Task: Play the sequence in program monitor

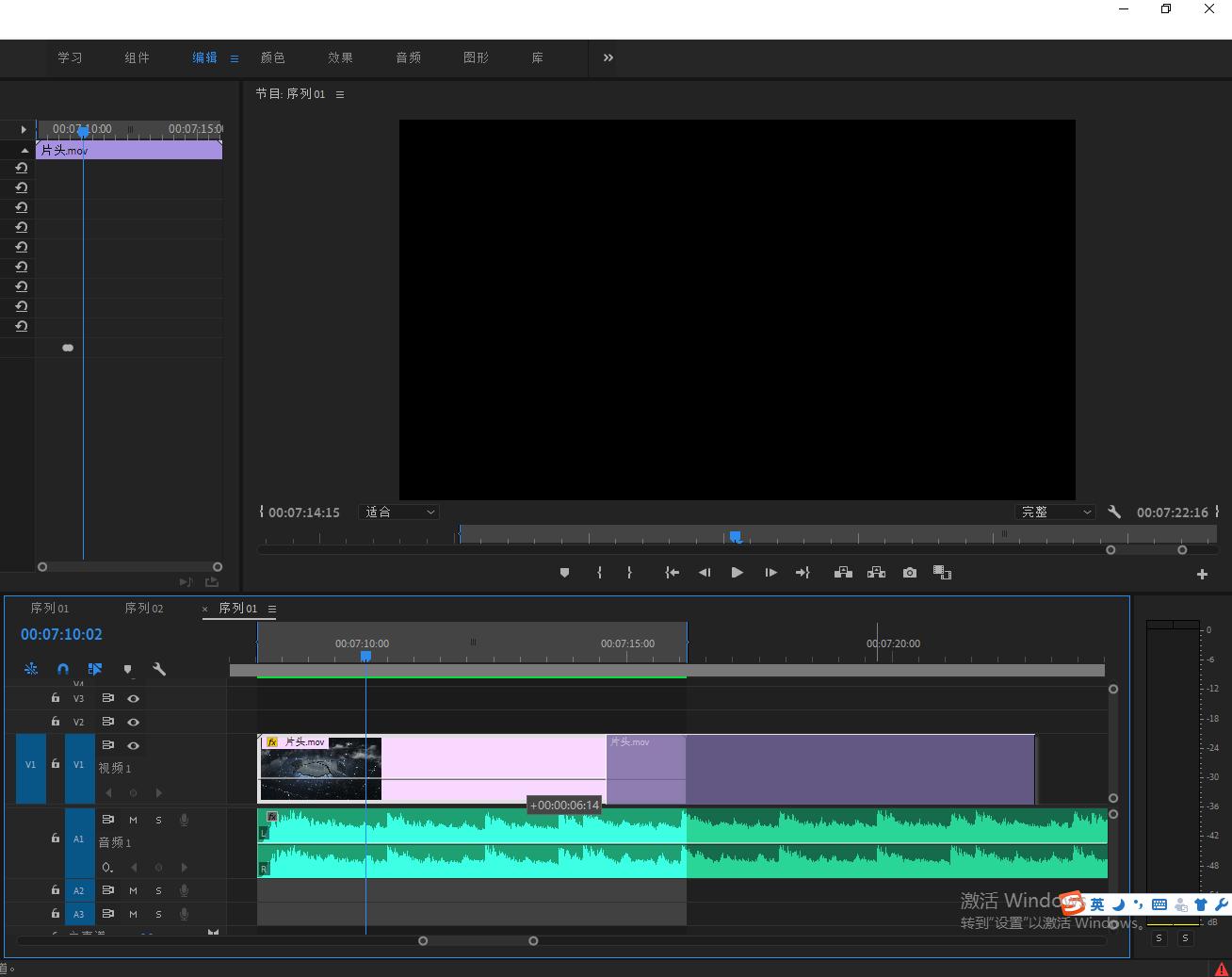Action: [737, 573]
